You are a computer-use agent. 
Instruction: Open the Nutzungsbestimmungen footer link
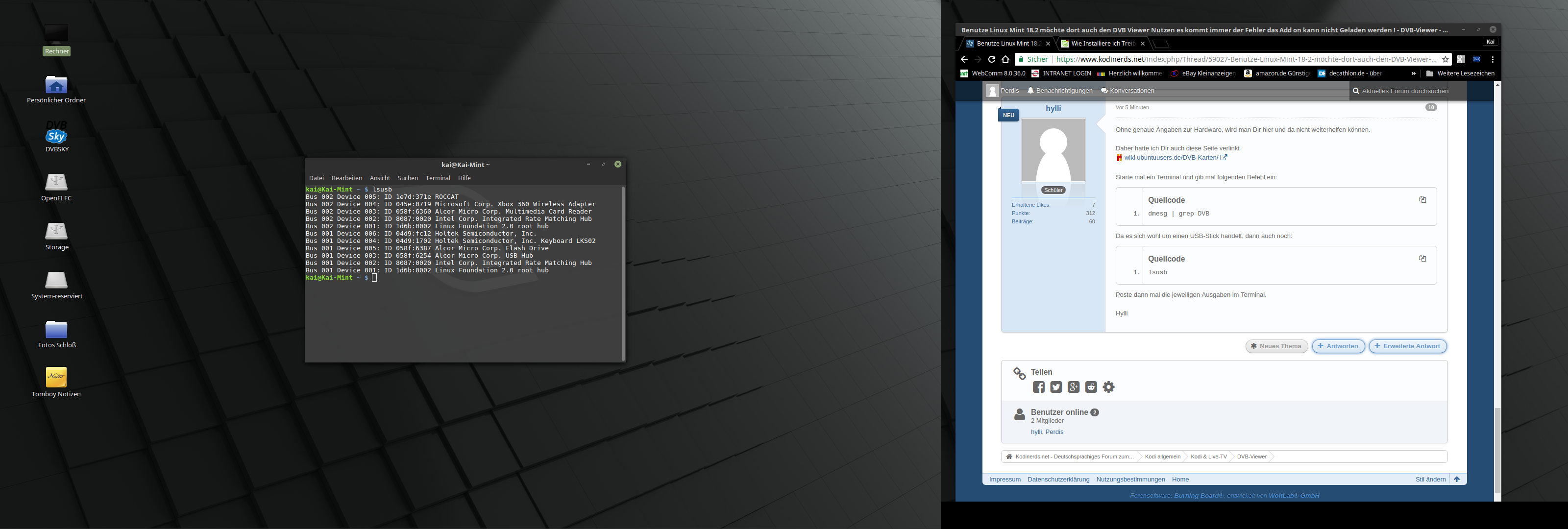[1130, 479]
